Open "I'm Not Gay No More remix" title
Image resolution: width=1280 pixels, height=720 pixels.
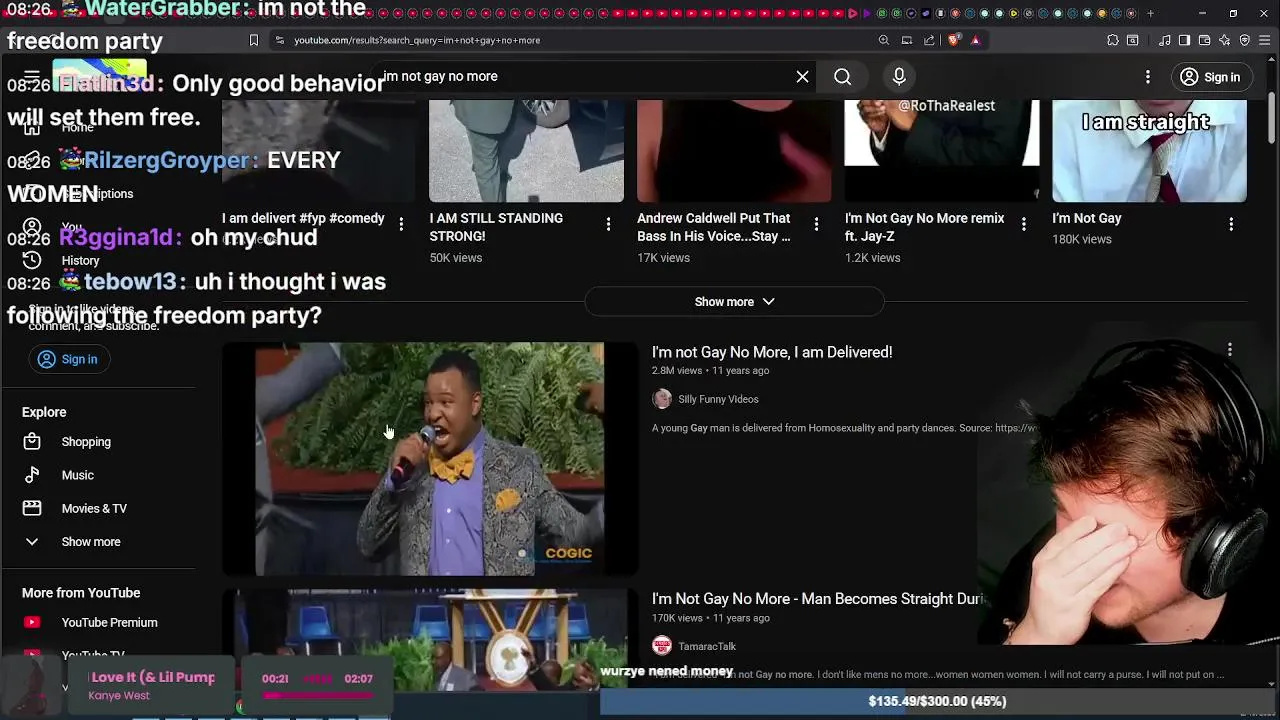pyautogui.click(x=925, y=227)
